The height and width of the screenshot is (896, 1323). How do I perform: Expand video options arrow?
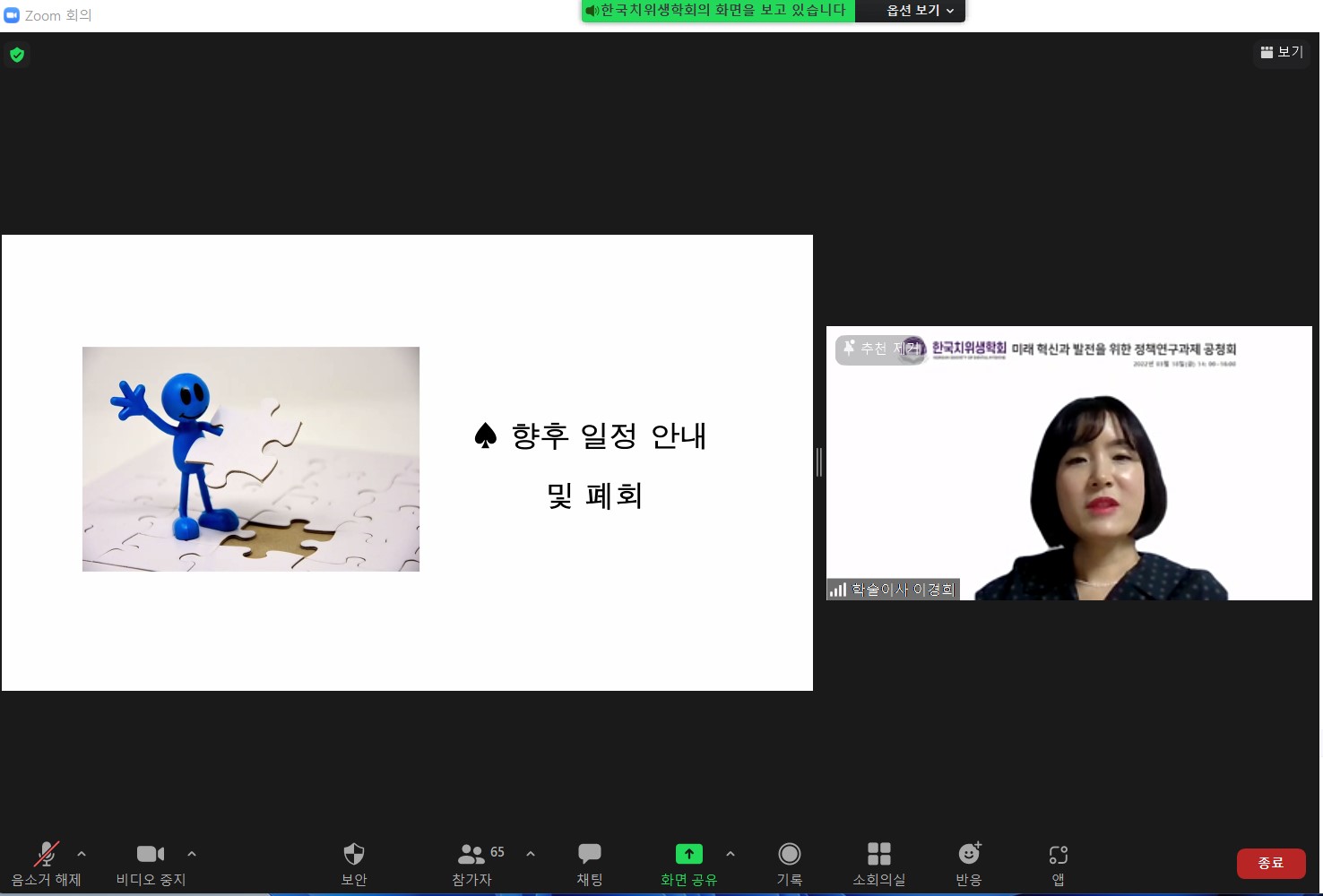[x=192, y=854]
